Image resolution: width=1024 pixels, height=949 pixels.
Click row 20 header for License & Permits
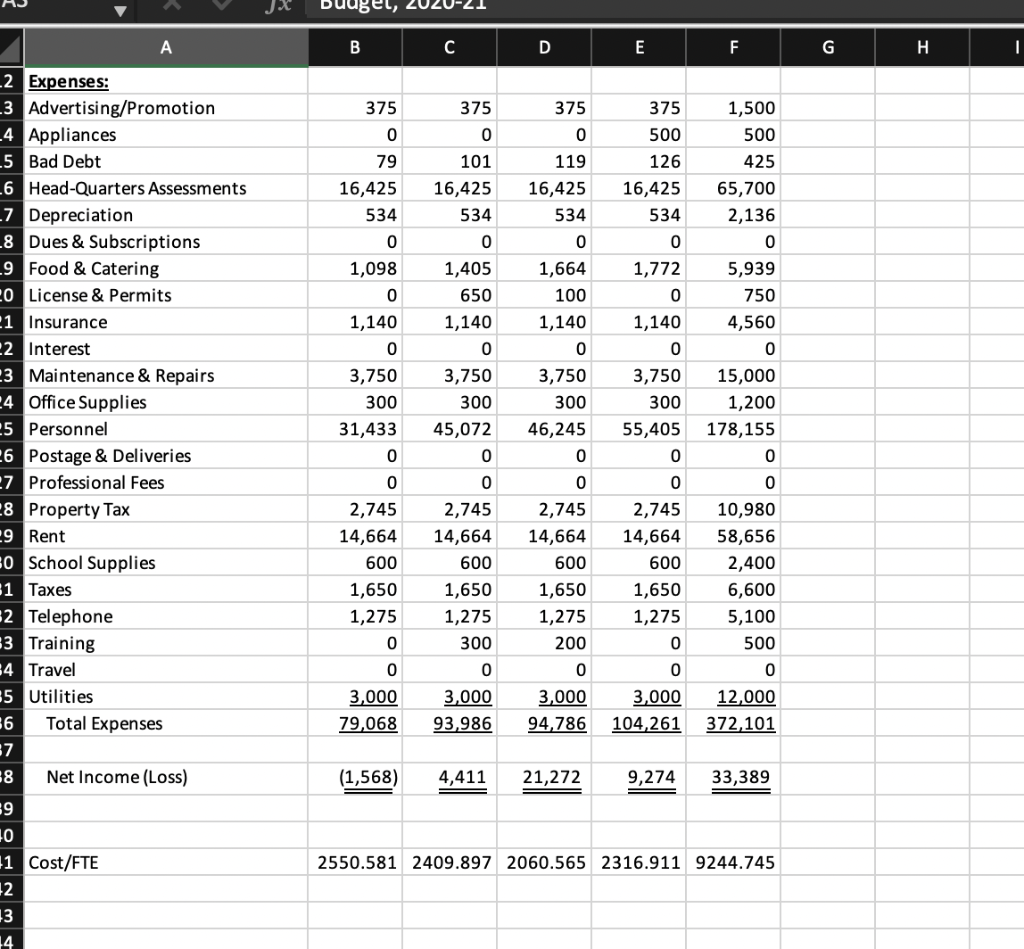coord(11,295)
